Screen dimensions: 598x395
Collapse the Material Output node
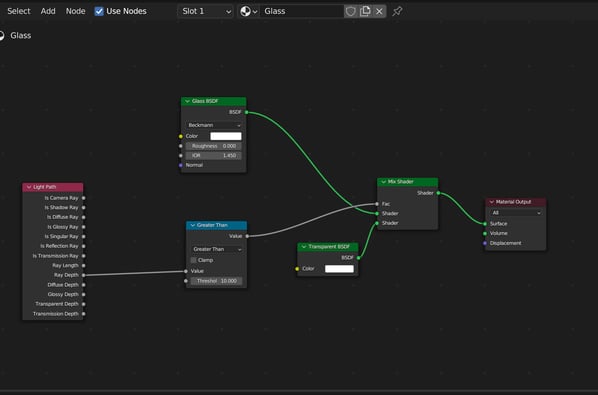point(492,202)
